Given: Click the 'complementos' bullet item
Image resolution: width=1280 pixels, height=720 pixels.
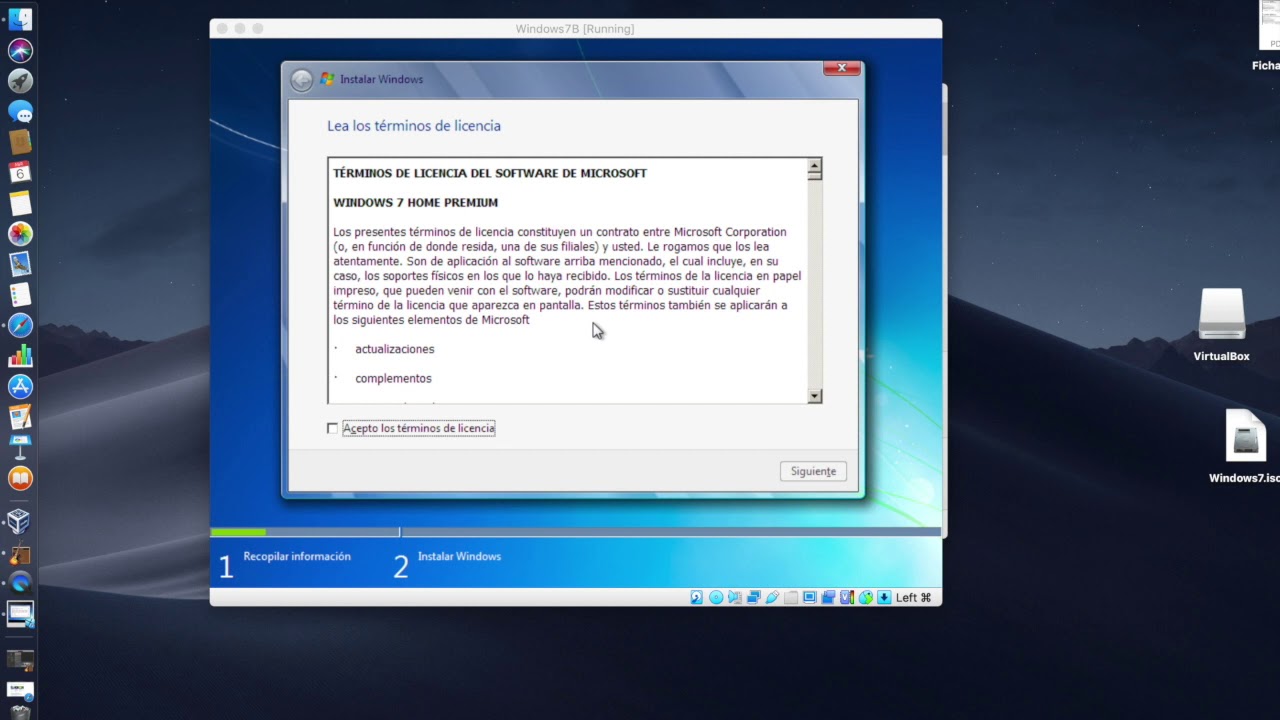Looking at the screenshot, I should click(x=393, y=378).
